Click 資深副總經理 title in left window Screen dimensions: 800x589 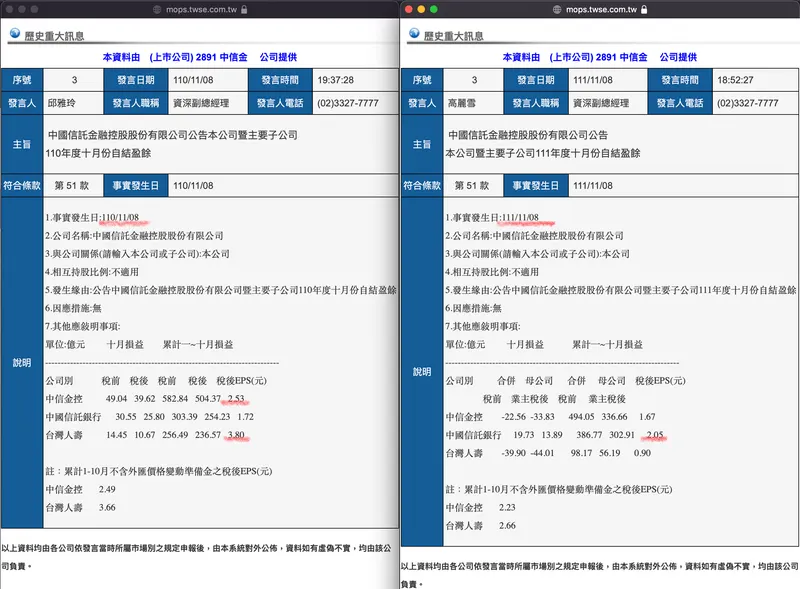(x=201, y=103)
